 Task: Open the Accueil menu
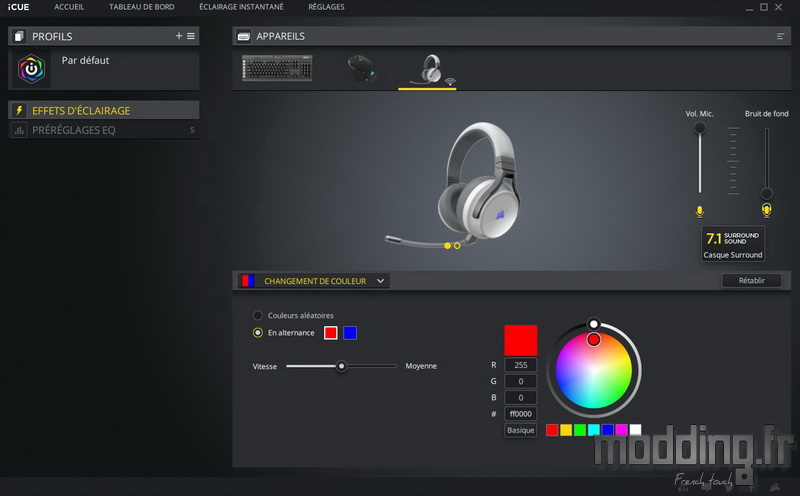click(69, 7)
